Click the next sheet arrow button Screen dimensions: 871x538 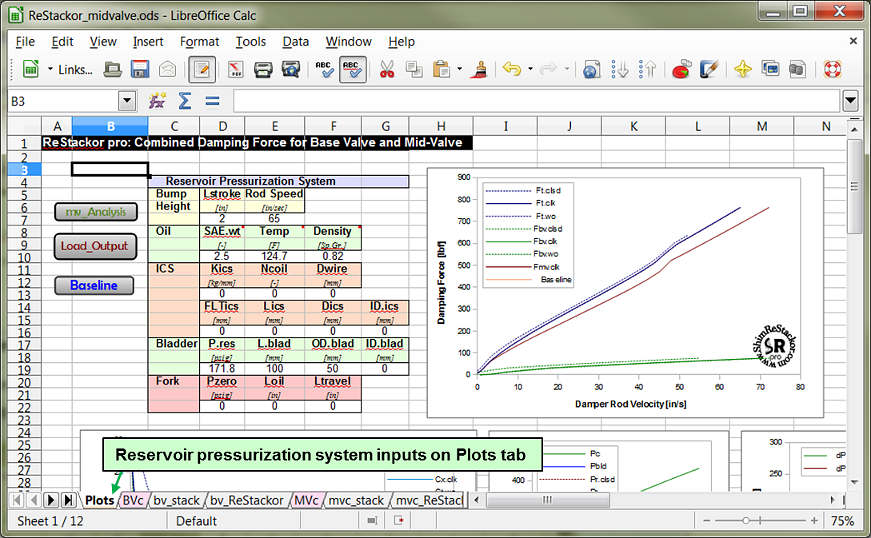click(51, 500)
